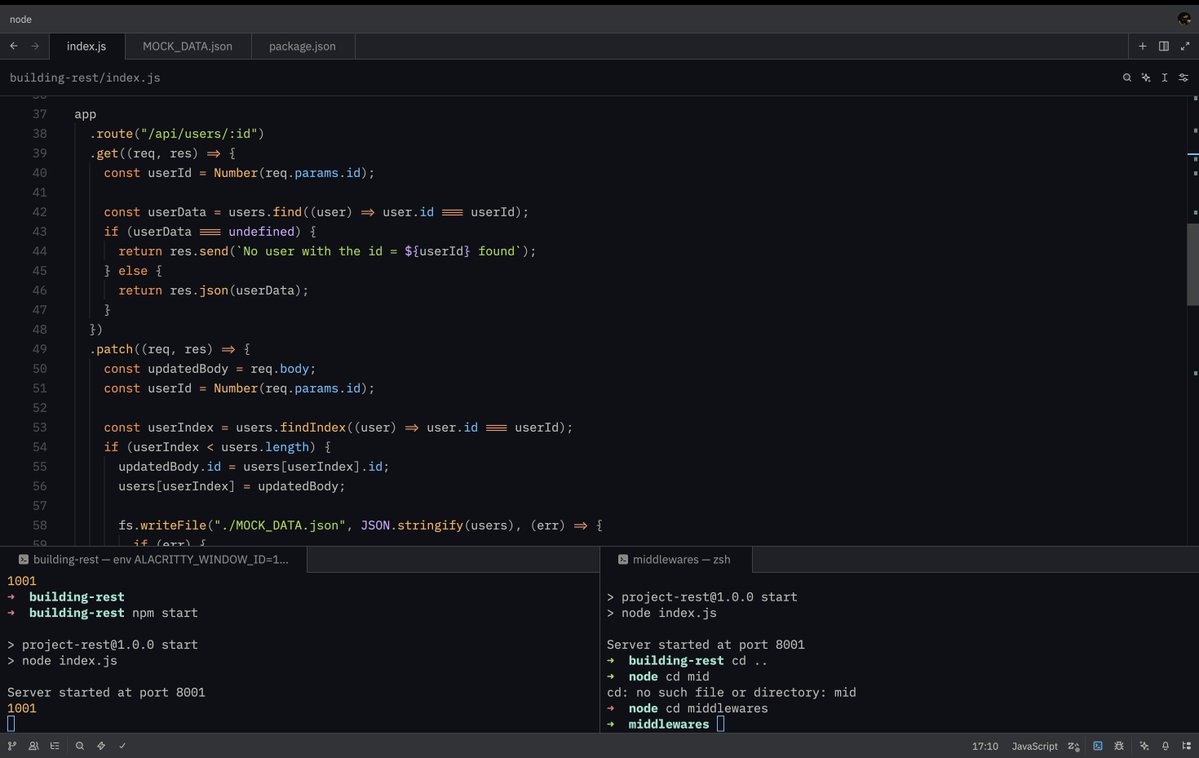Screen dimensions: 1199x758
Task: Click 'updatedBody' on line 50
Action: [187, 369]
